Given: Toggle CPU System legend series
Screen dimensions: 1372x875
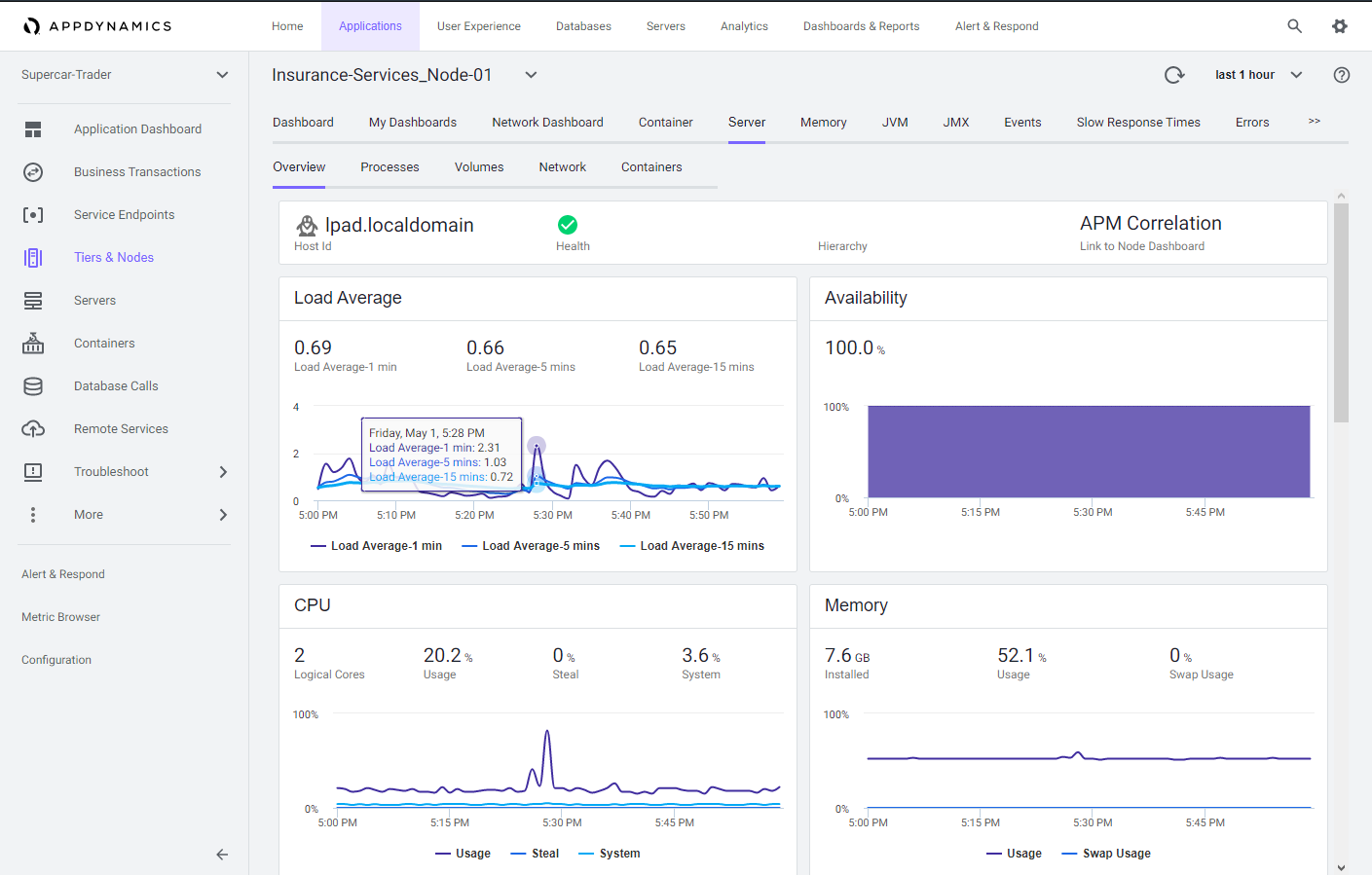Looking at the screenshot, I should 610,854.
